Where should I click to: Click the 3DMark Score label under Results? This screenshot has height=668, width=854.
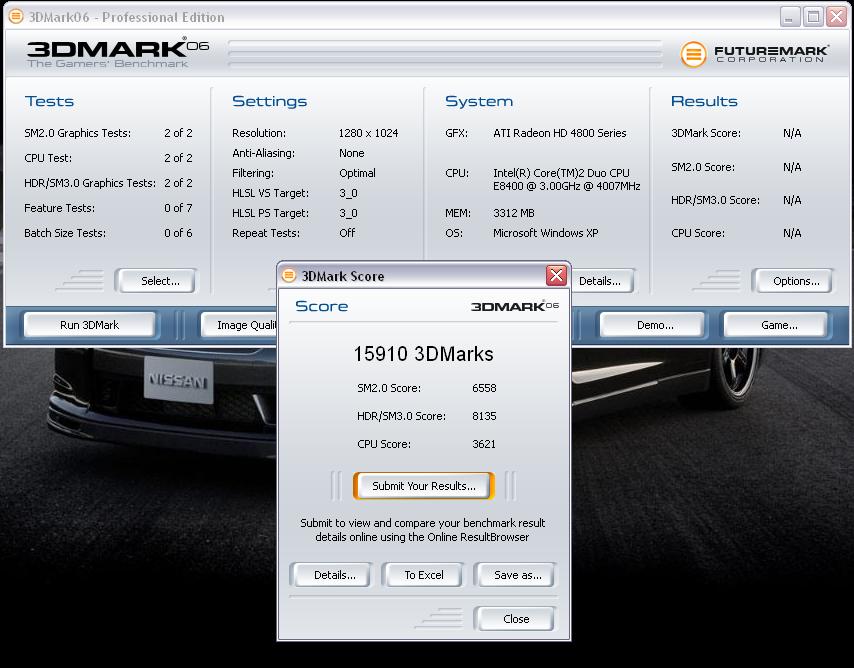(x=705, y=133)
